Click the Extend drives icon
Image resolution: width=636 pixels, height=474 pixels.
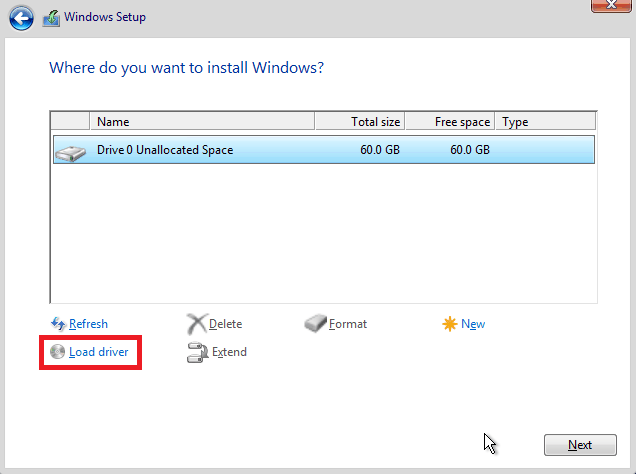coord(198,352)
